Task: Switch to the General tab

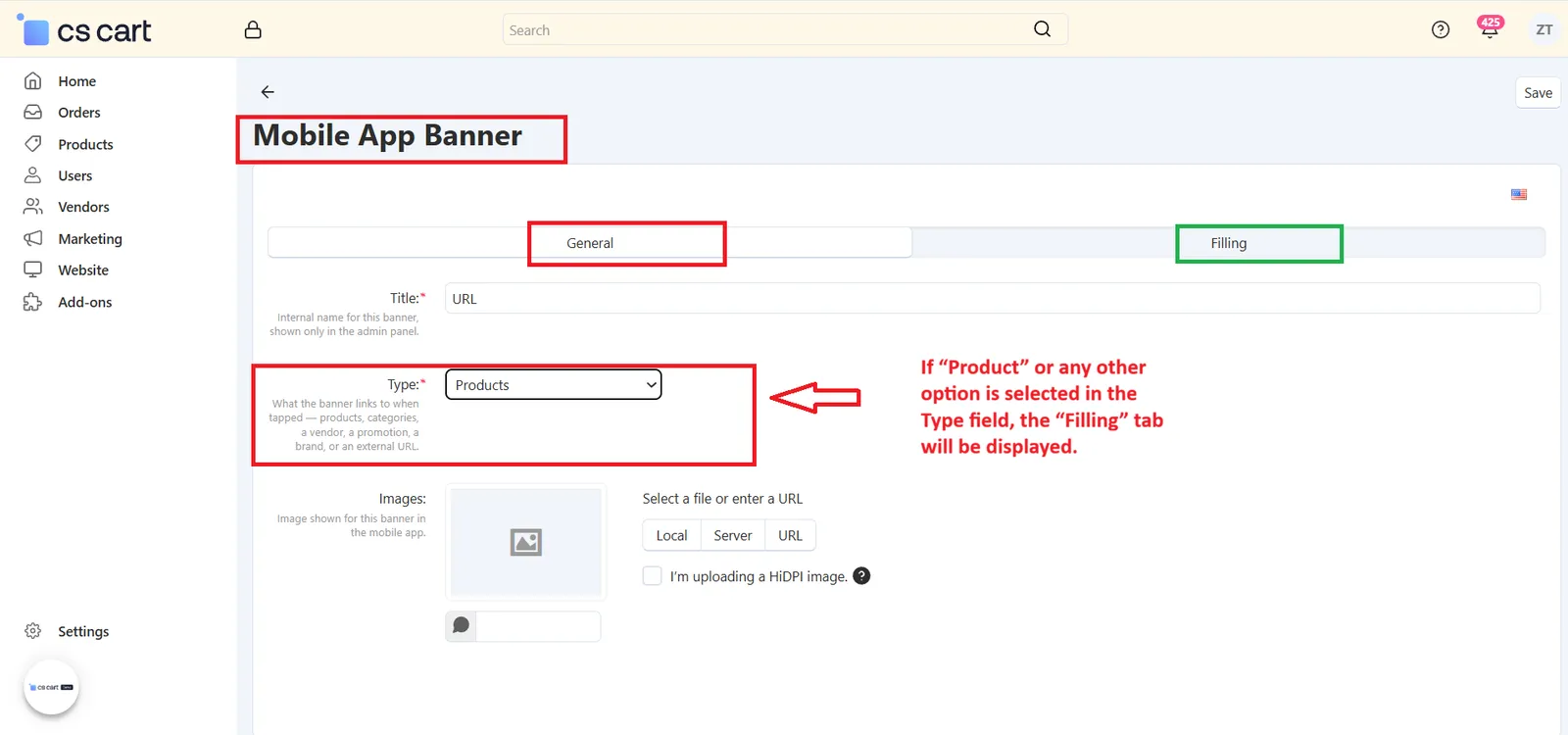Action: pos(590,243)
